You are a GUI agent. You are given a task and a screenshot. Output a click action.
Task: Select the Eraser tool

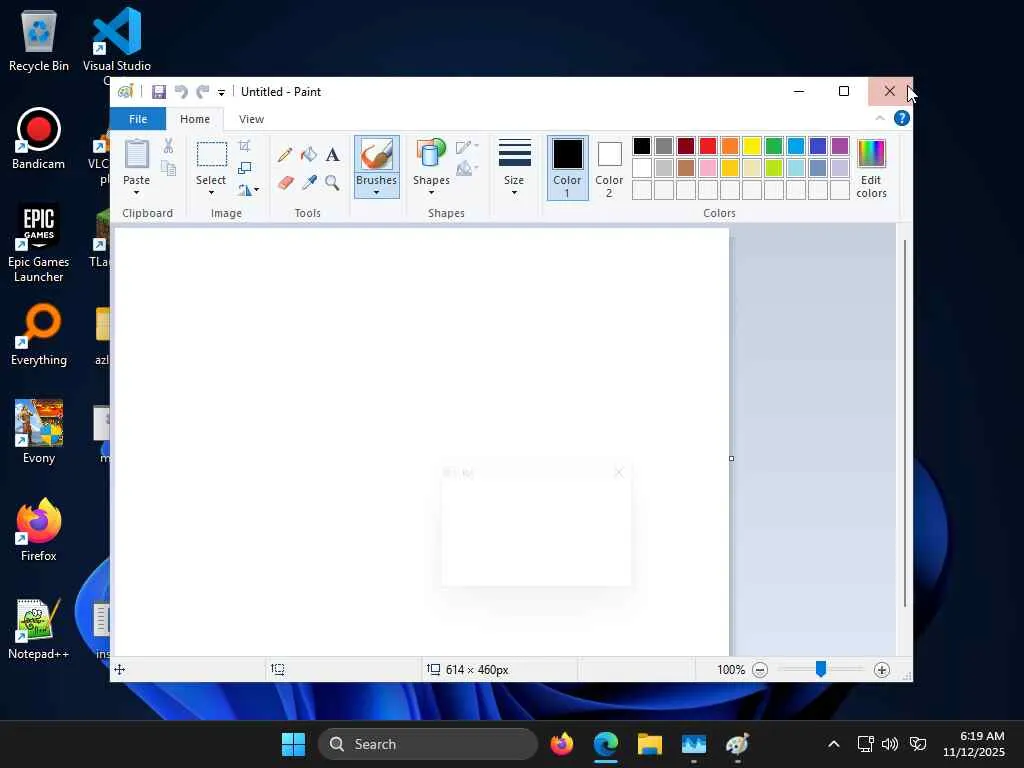(x=285, y=182)
